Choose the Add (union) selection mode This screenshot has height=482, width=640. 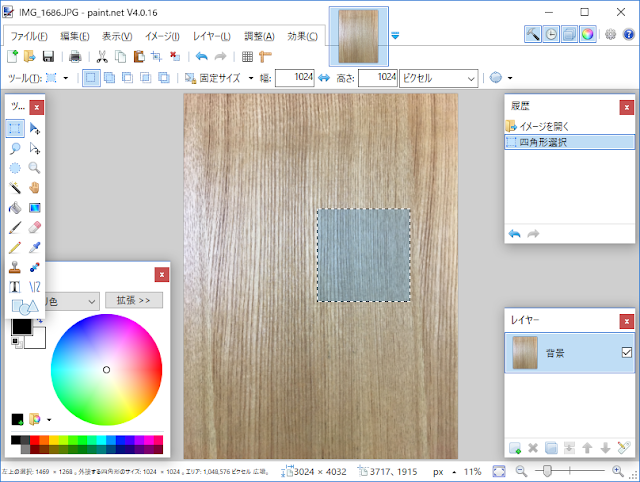(x=109, y=78)
